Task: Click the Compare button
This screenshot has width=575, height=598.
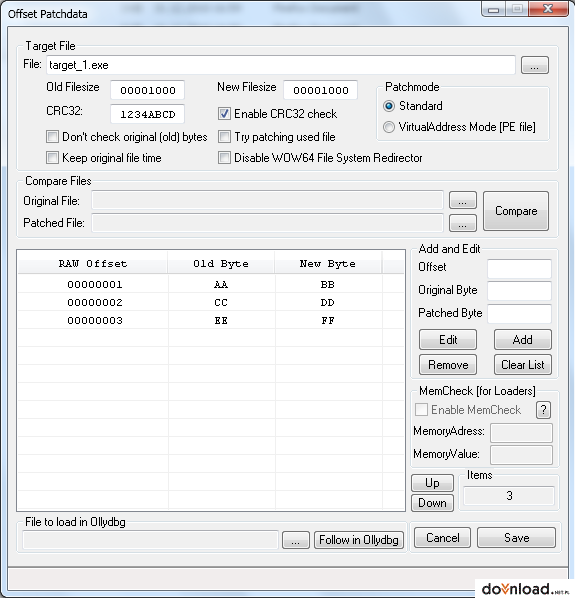Action: pos(516,211)
